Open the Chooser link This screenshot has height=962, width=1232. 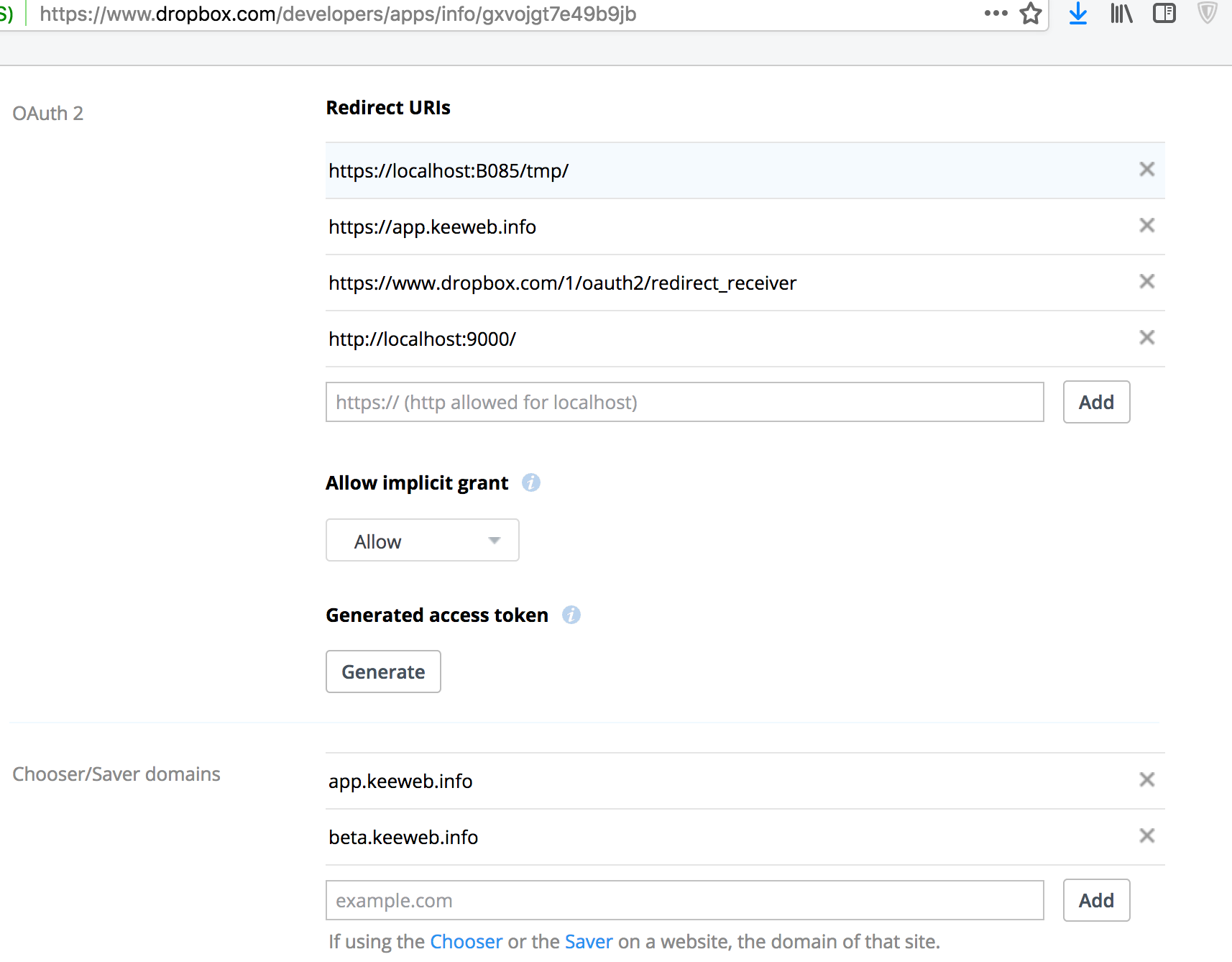pyautogui.click(x=466, y=941)
